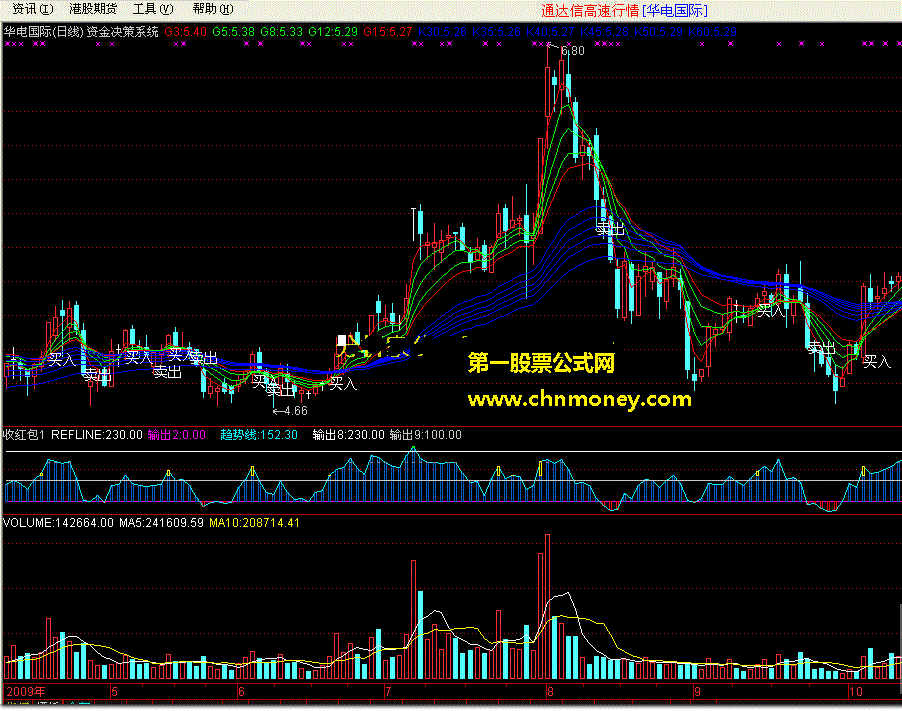Click the MA10:208714.41 volume average label
Viewport: 902px width, 711px height.
click(x=254, y=523)
